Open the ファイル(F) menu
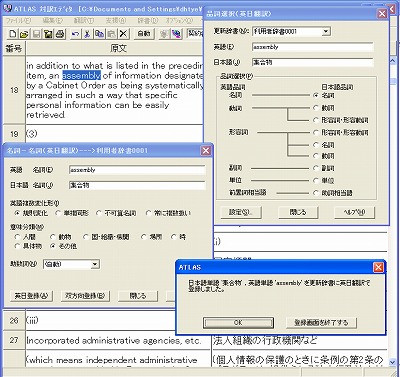The height and width of the screenshot is (377, 400). pos(18,21)
